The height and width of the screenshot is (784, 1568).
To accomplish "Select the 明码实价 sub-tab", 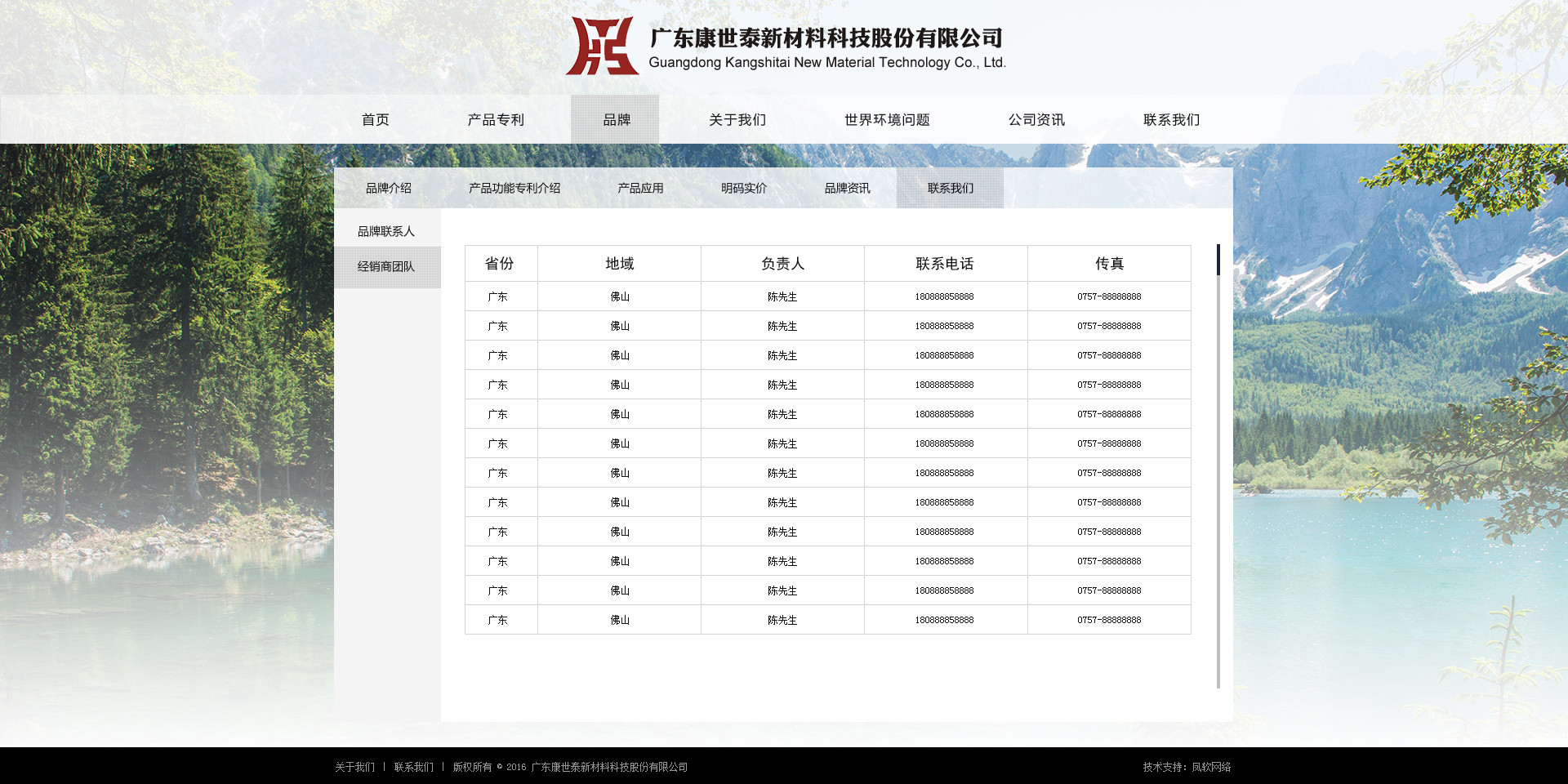I will pos(744,189).
